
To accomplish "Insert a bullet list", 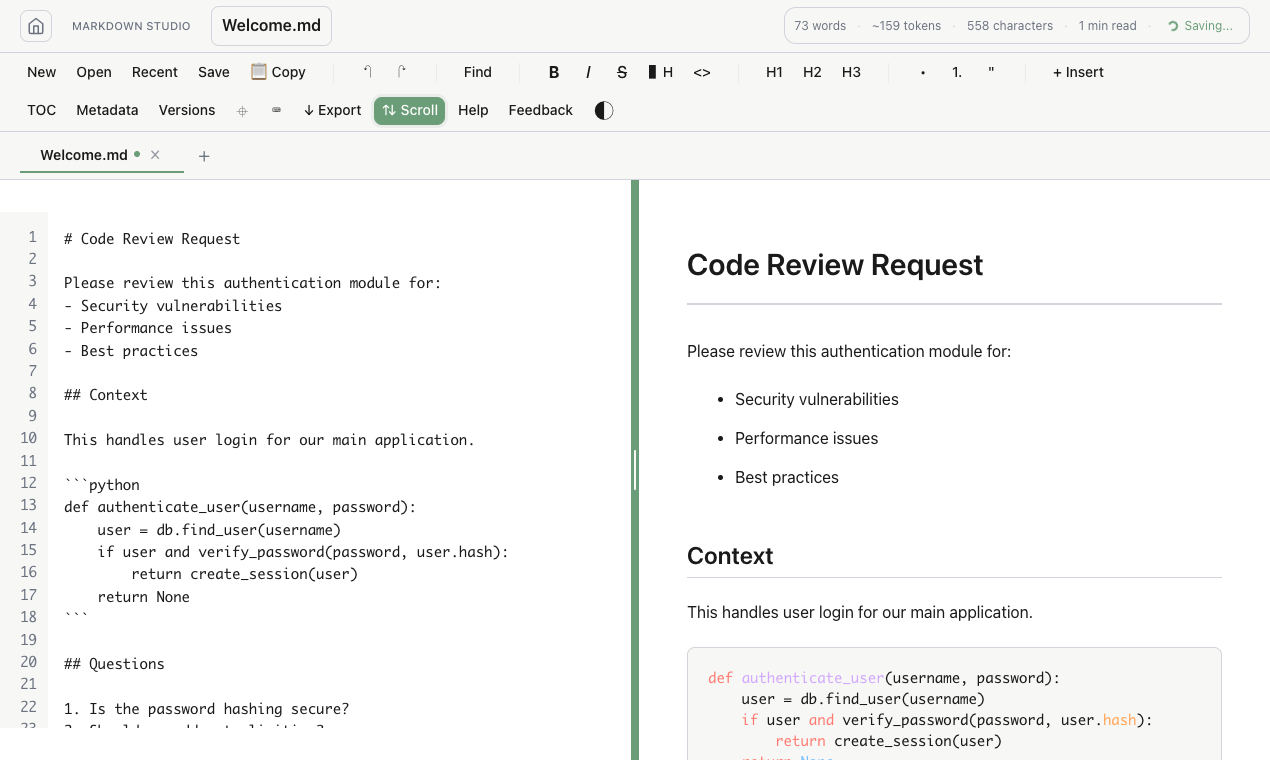I will (x=921, y=72).
